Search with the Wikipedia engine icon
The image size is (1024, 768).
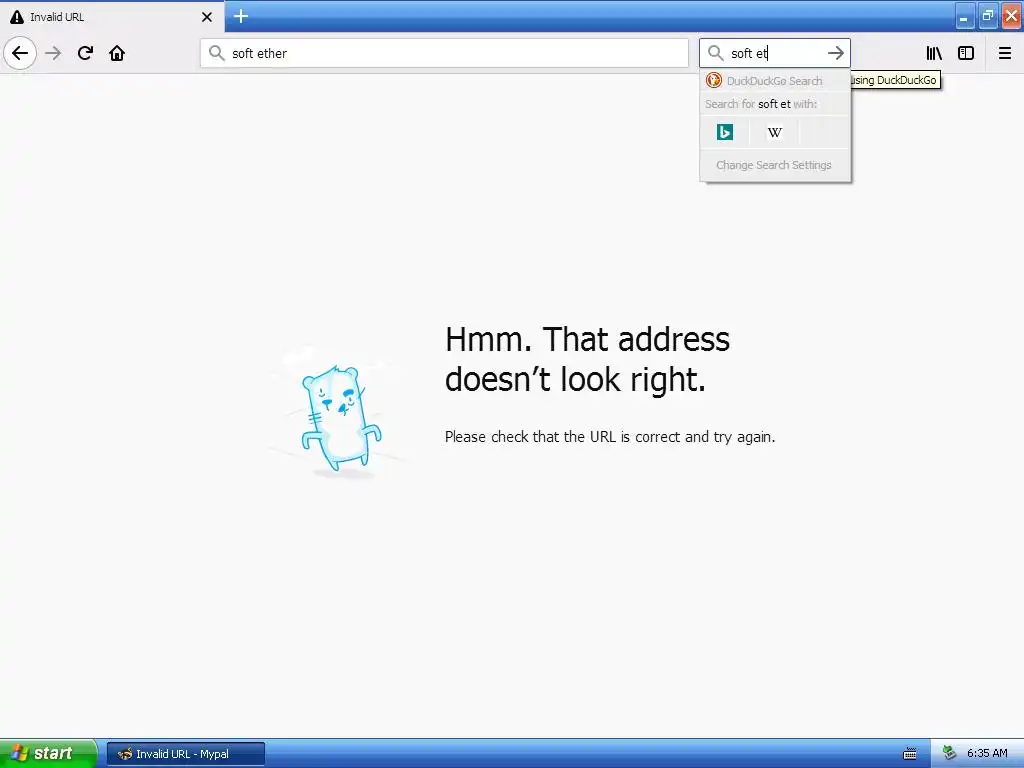tap(775, 133)
